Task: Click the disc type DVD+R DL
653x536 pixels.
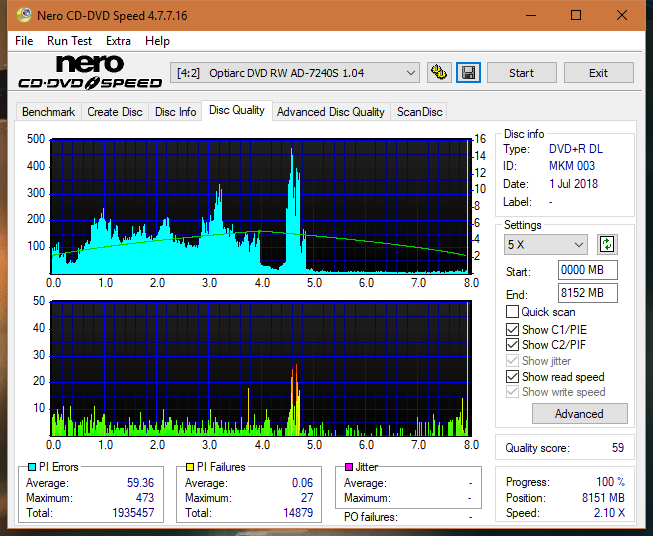Action: point(576,149)
